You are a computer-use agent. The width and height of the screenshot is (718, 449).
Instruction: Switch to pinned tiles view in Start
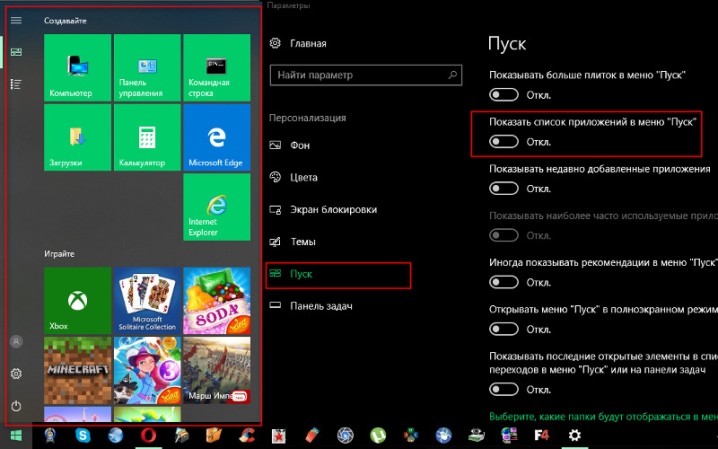[16, 52]
